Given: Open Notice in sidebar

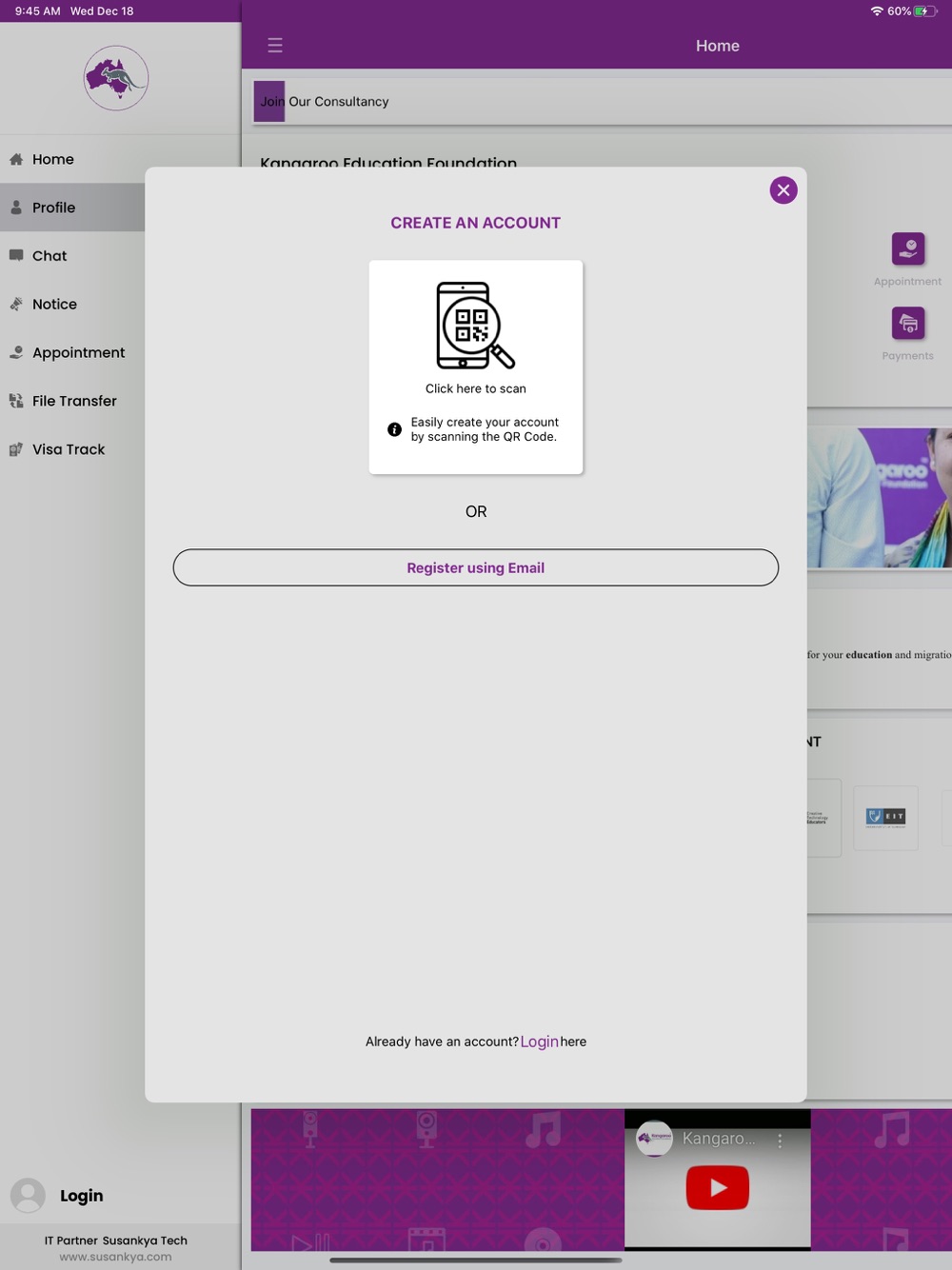Looking at the screenshot, I should click(x=72, y=305).
